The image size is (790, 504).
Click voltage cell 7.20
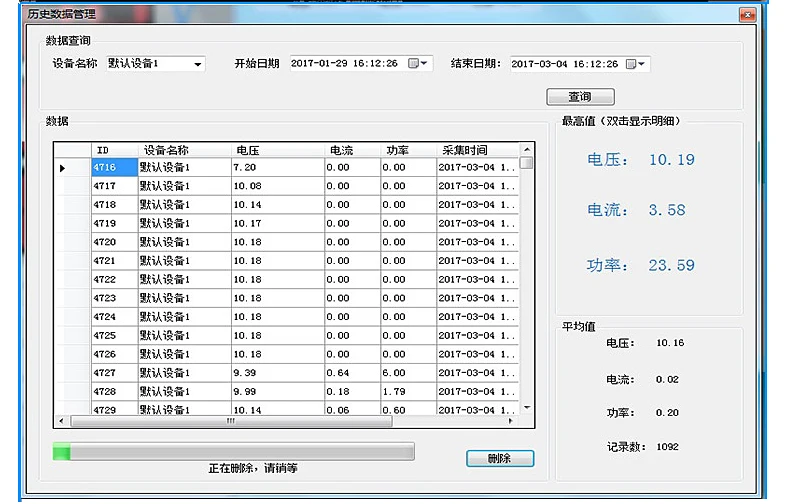pos(278,167)
